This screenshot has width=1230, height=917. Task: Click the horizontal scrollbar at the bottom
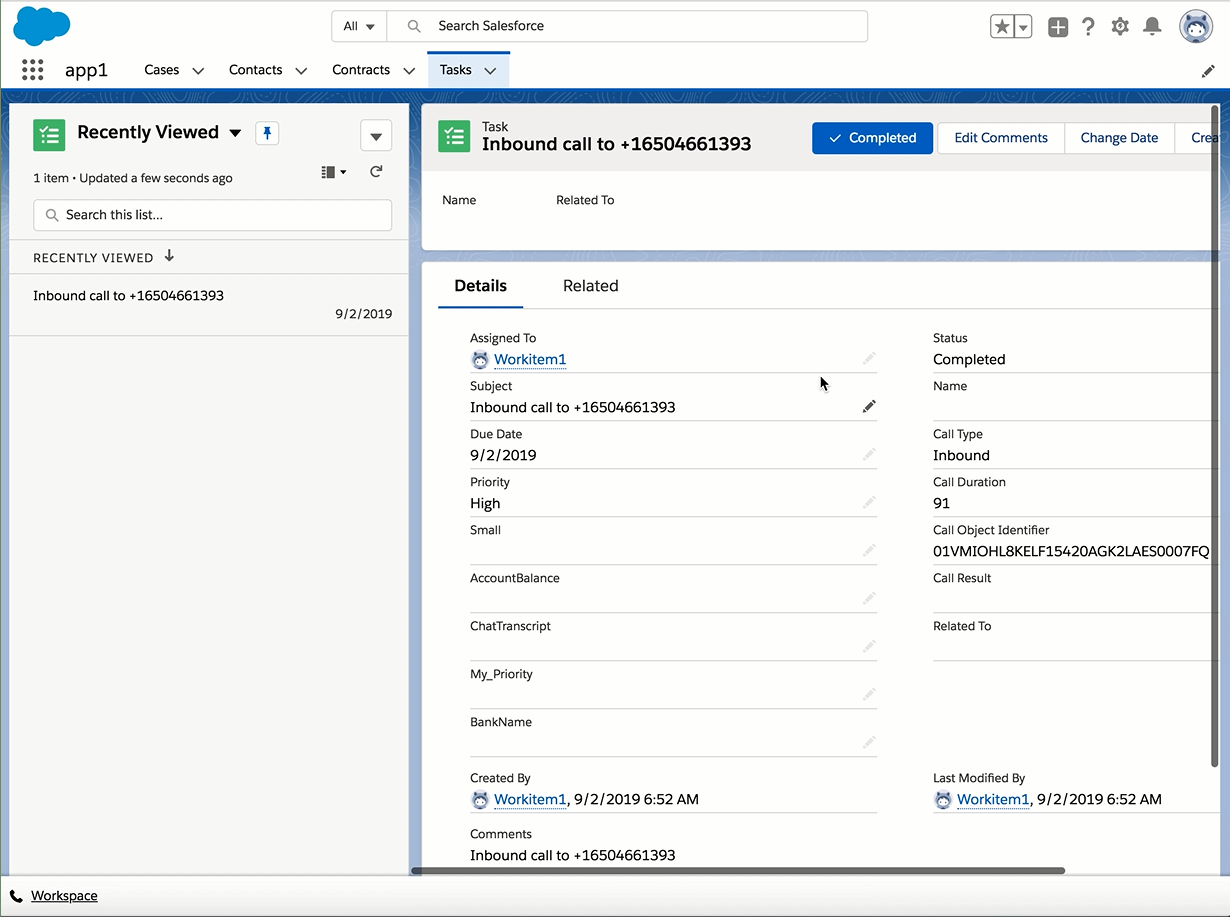[x=738, y=871]
